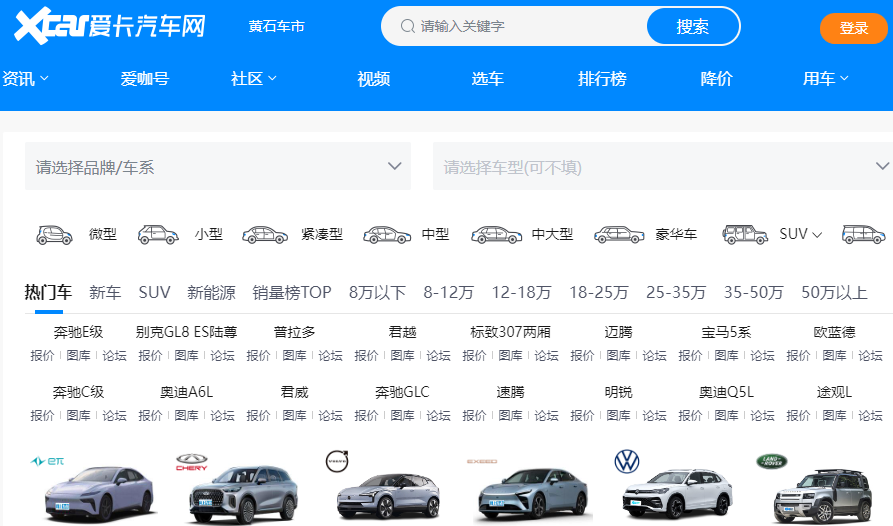893x526 pixels.
Task: Click the Land Rover brand logo
Action: pyautogui.click(x=771, y=461)
